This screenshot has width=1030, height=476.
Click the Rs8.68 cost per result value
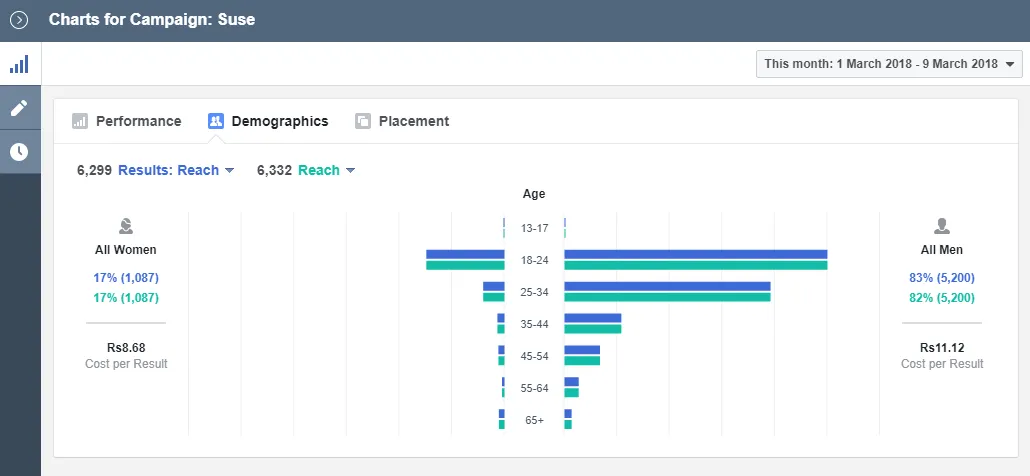click(x=126, y=347)
